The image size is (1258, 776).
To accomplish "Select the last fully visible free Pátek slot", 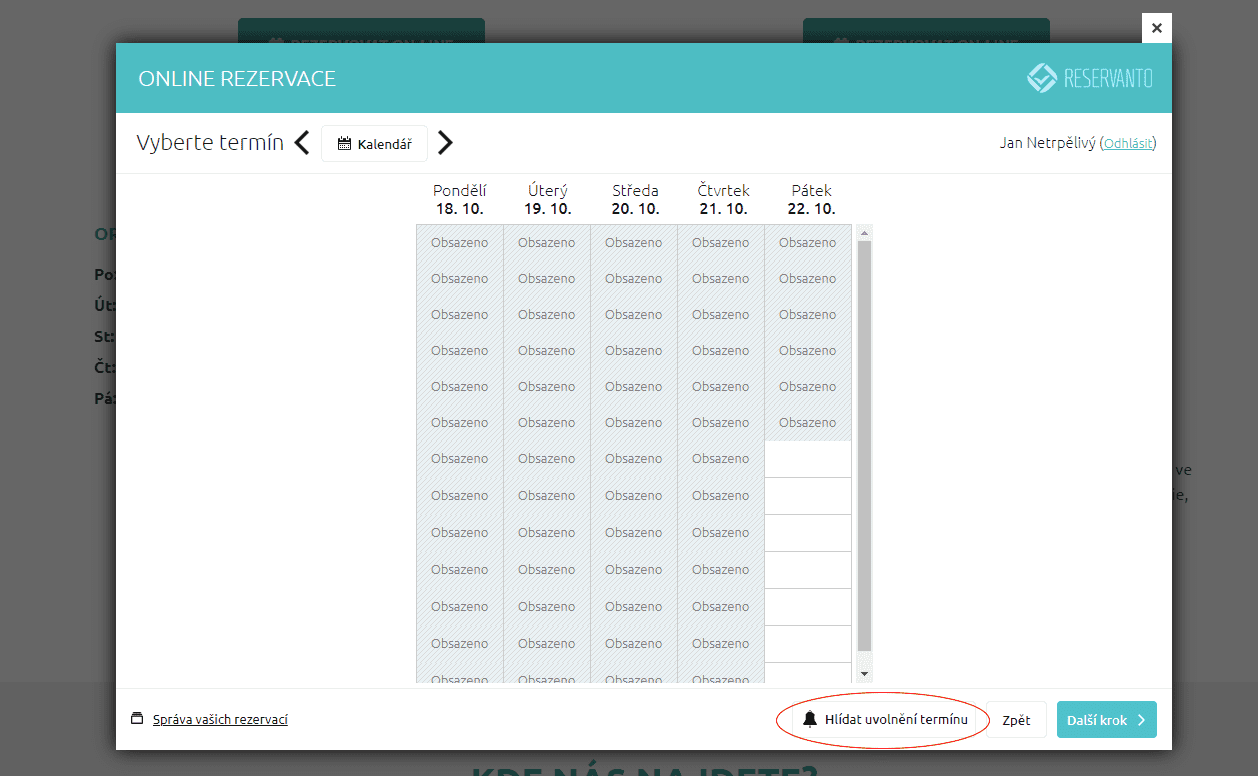I will 808,644.
